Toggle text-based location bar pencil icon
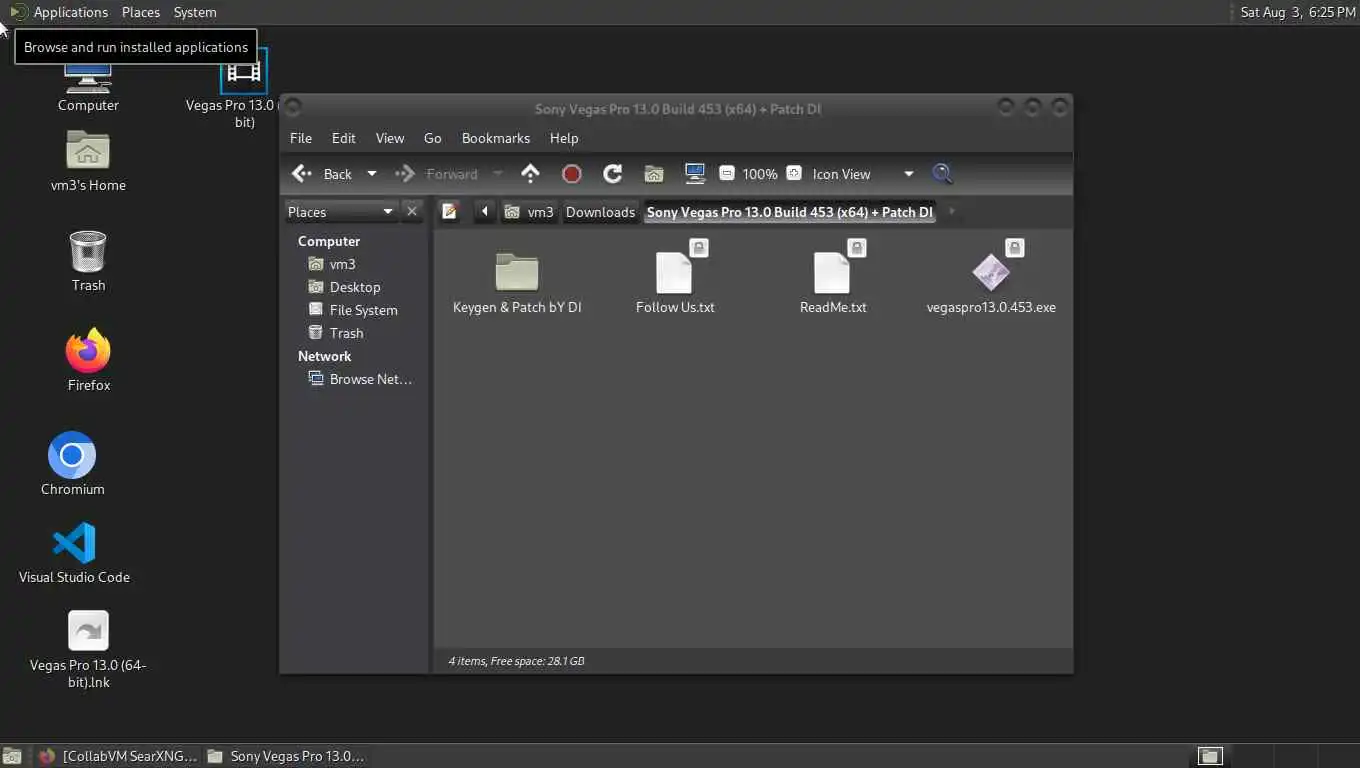Screen dimensions: 1360x768 click(x=450, y=211)
